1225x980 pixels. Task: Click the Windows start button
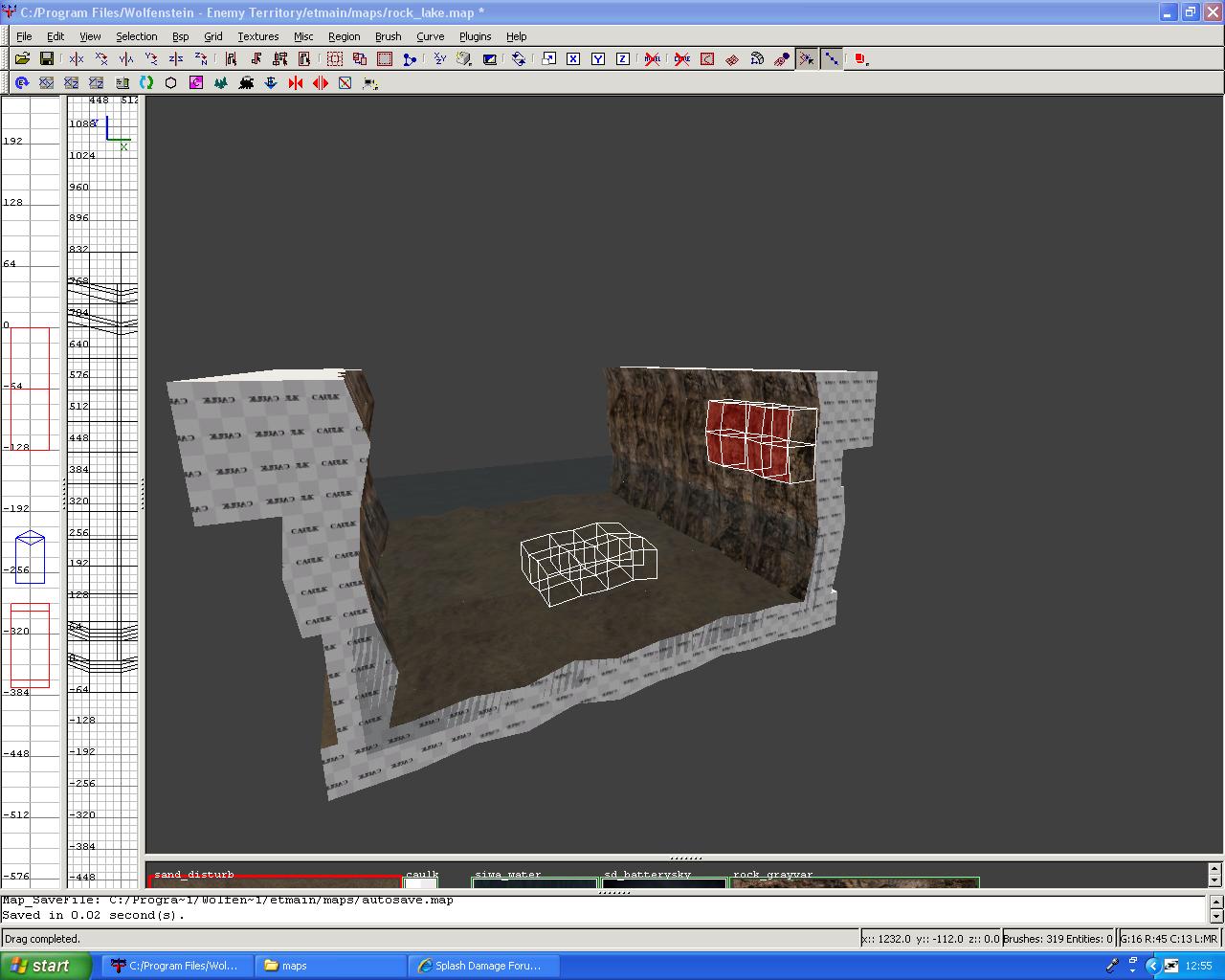coord(46,966)
